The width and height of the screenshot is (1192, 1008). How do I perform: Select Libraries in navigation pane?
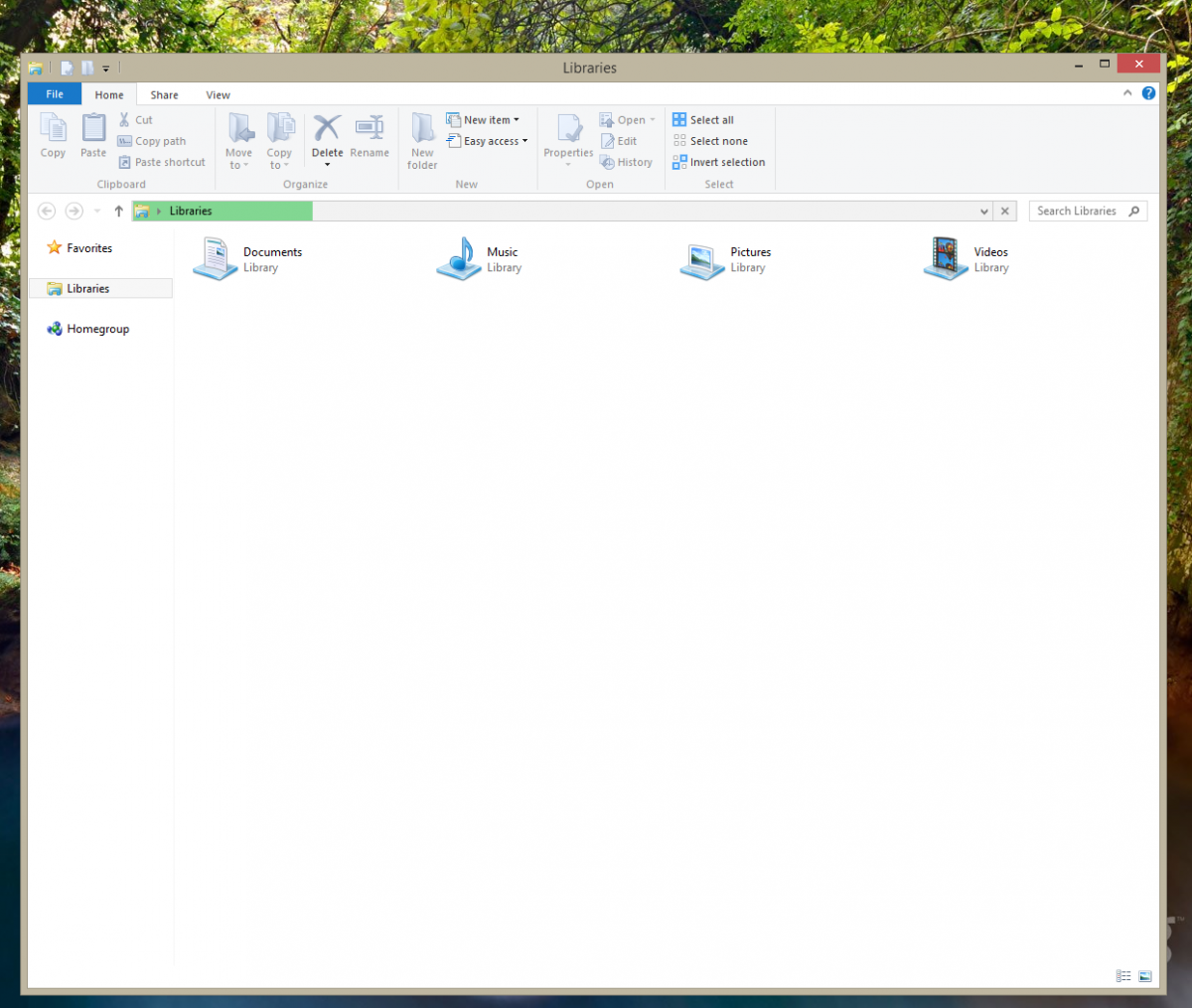100,288
